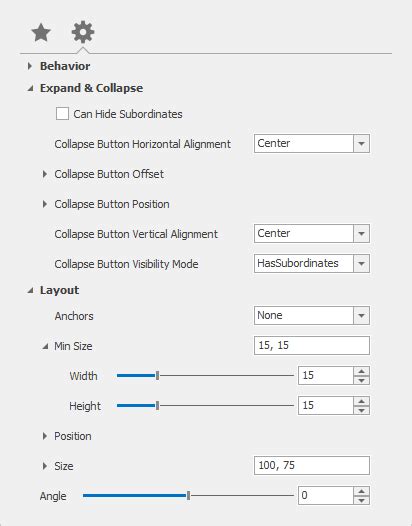The width and height of the screenshot is (412, 526).
Task: Open the Favorites star tab
Action: pos(41,33)
